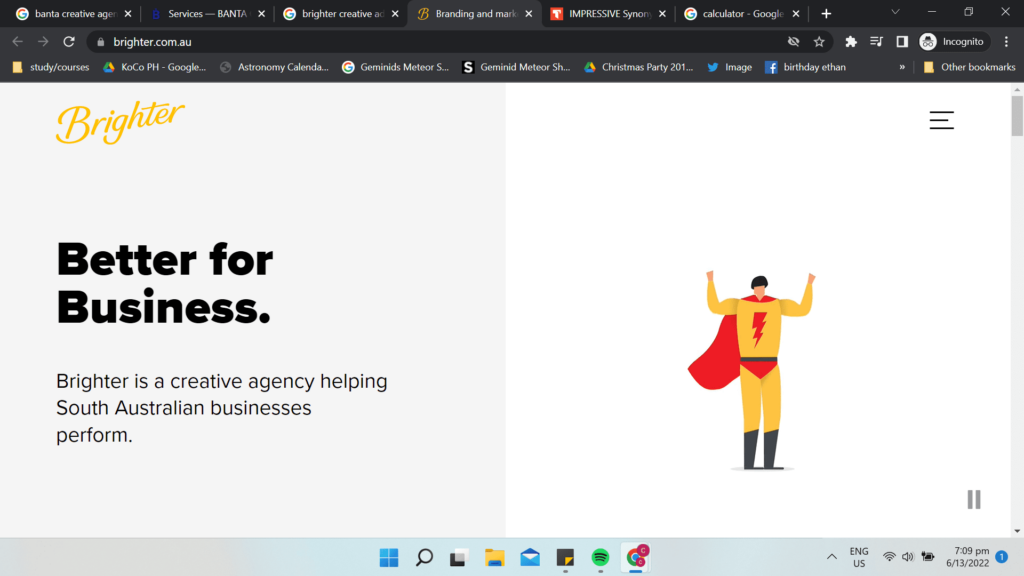
Task: View site information lock icon
Action: [101, 42]
